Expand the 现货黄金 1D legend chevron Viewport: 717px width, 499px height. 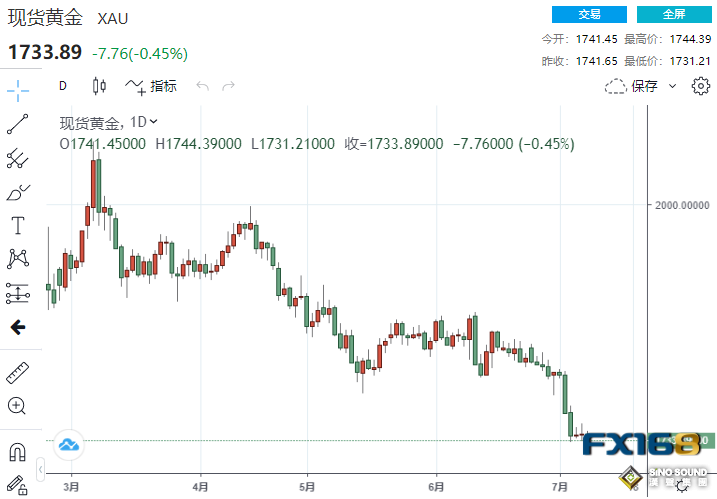coord(154,122)
